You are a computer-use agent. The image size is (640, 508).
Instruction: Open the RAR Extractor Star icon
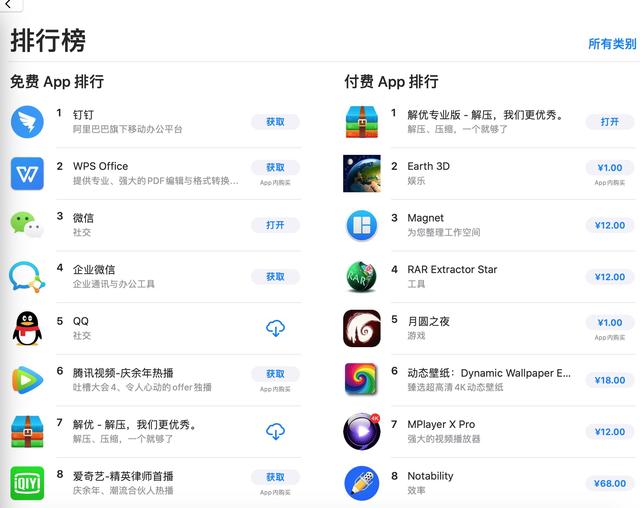(362, 277)
